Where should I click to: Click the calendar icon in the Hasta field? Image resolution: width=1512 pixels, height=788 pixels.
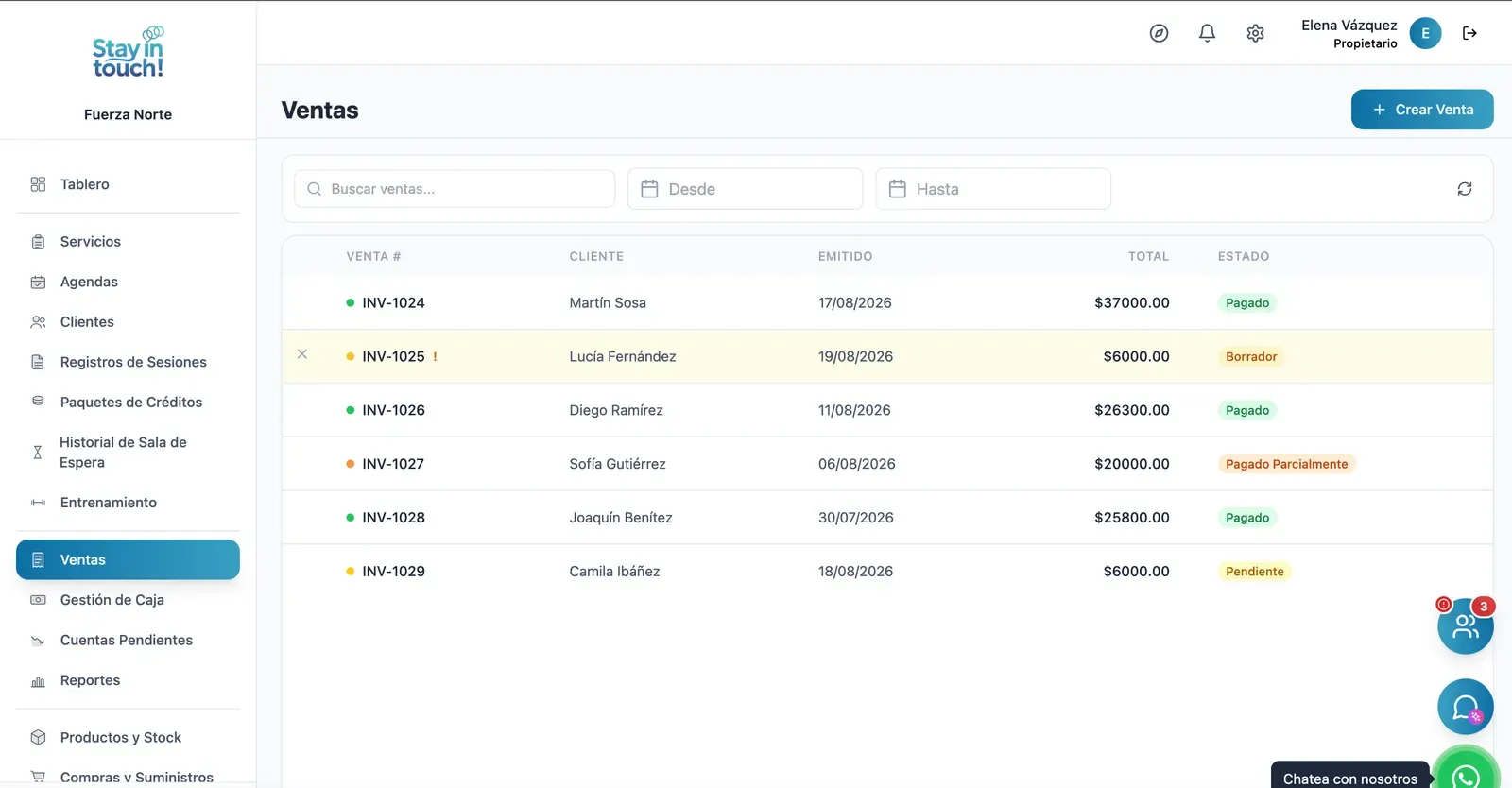point(898,189)
